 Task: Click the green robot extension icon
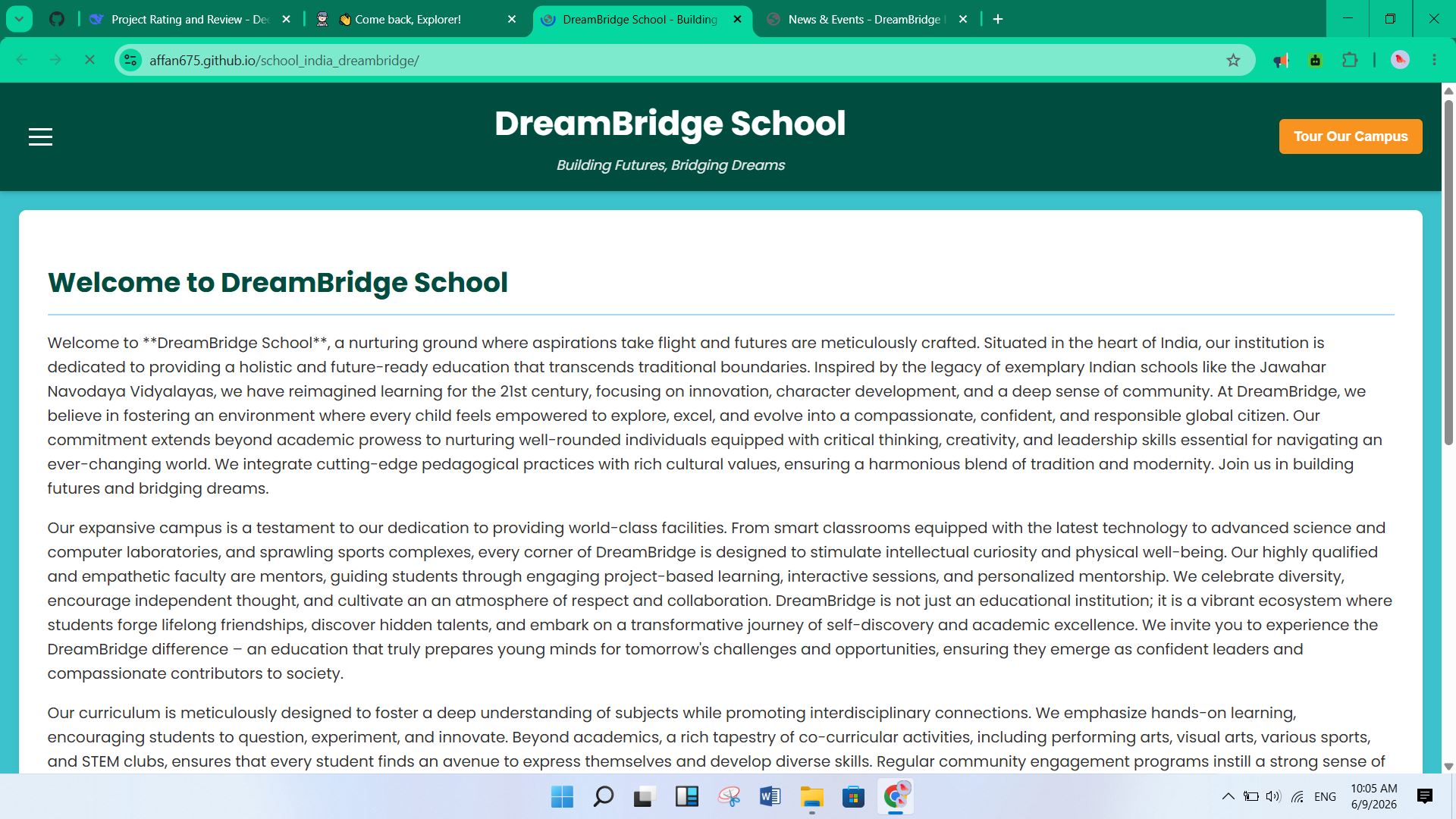[1316, 60]
